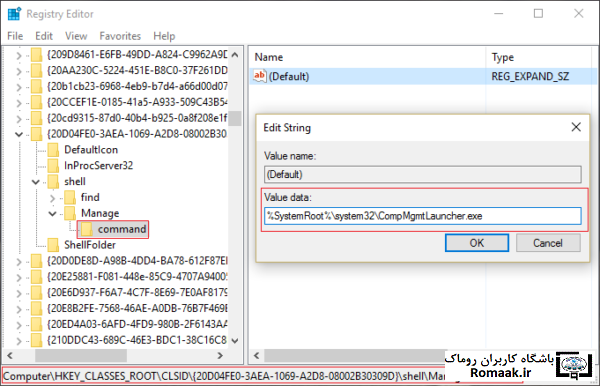Select the Manage tree item label

click(x=100, y=213)
